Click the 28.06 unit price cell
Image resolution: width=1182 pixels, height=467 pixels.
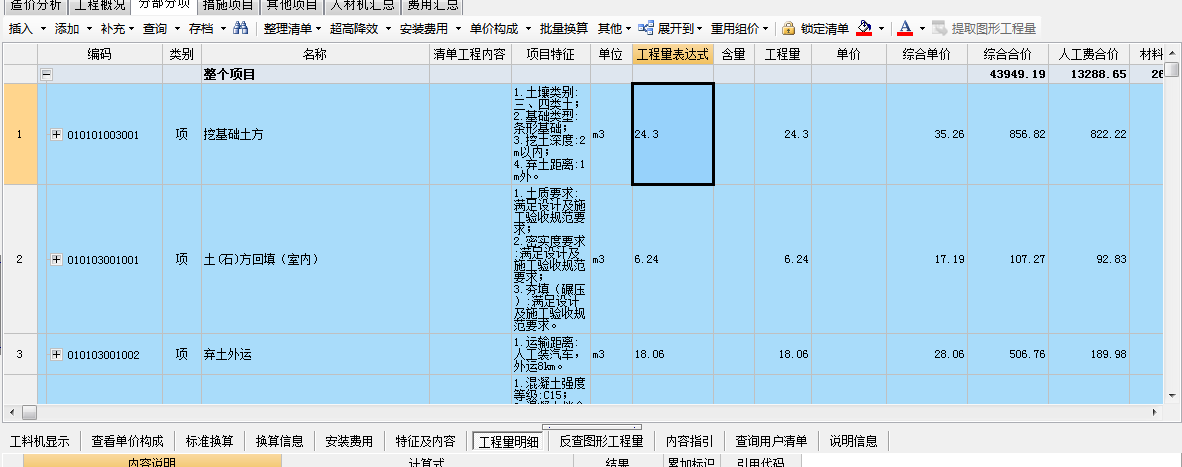(x=926, y=354)
